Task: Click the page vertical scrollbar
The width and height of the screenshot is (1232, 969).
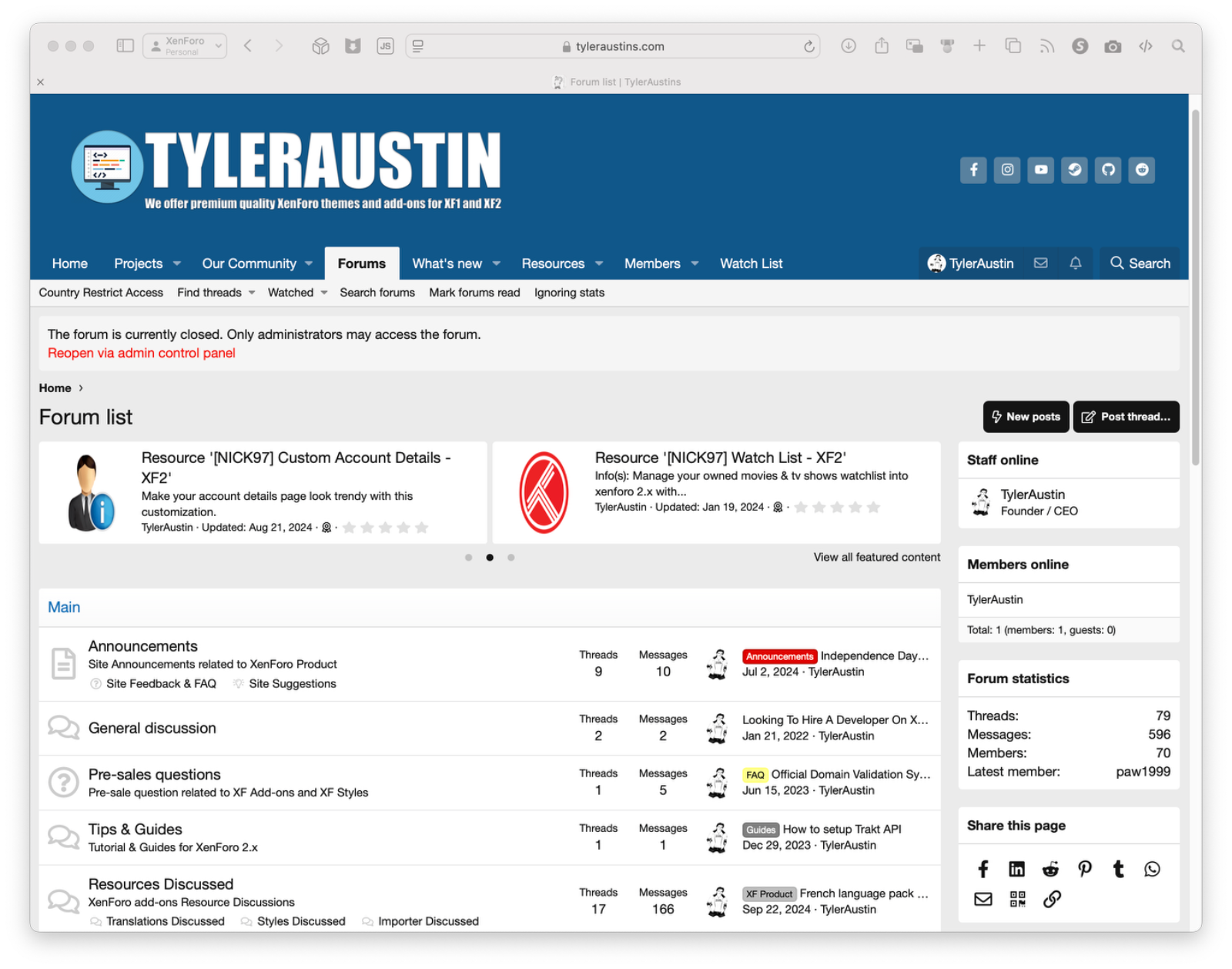Action: 1195,287
